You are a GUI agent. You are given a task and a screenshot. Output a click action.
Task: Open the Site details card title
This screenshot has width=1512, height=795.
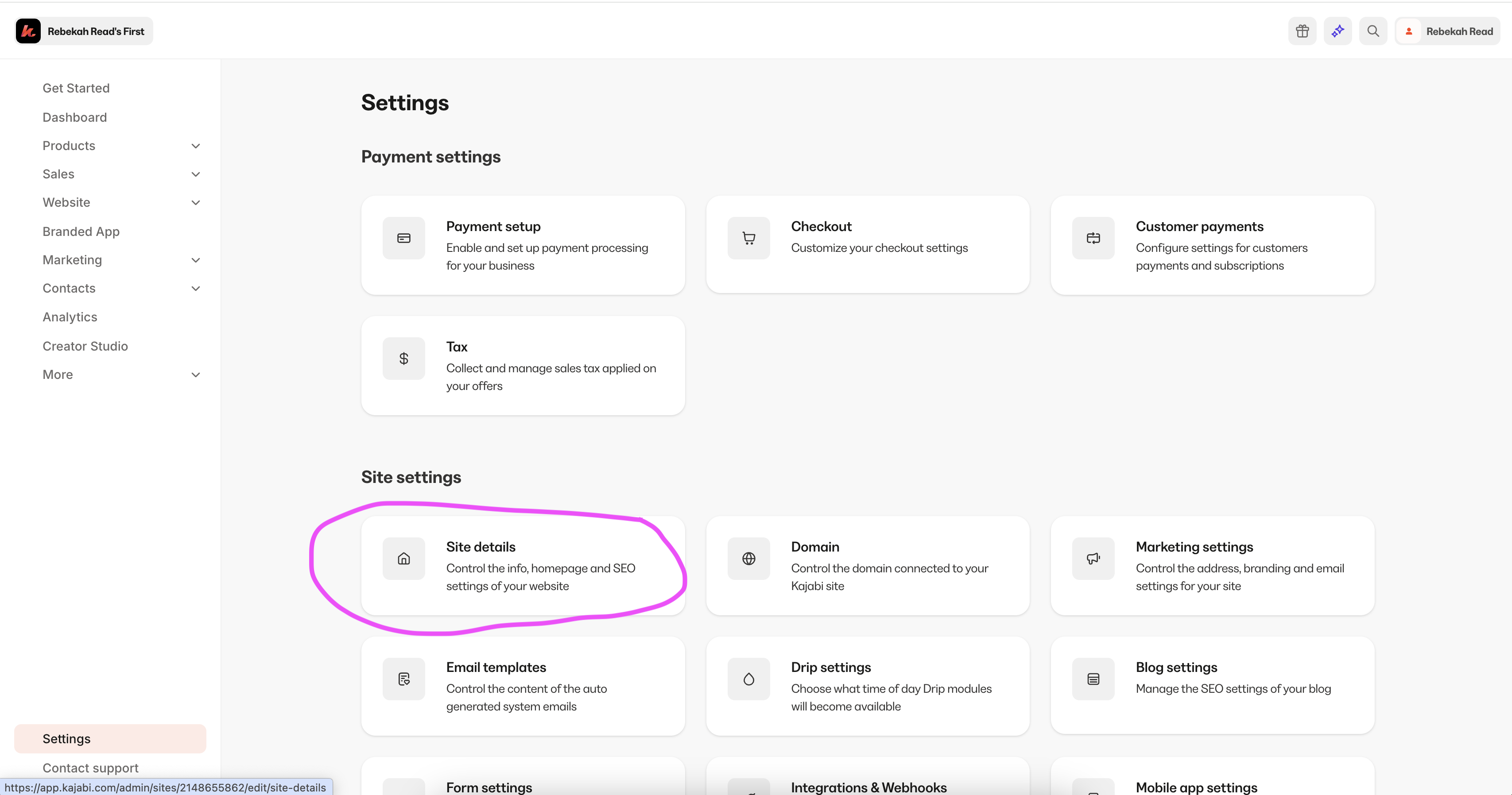481,547
